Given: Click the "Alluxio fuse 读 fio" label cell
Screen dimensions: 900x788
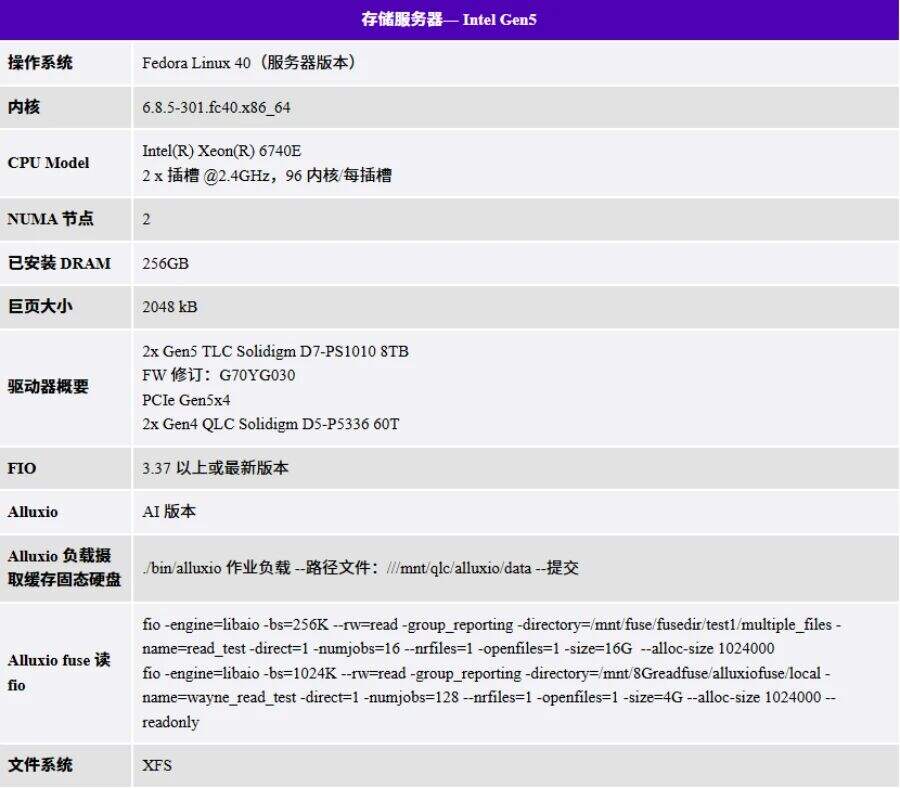Looking at the screenshot, I should [59, 673].
